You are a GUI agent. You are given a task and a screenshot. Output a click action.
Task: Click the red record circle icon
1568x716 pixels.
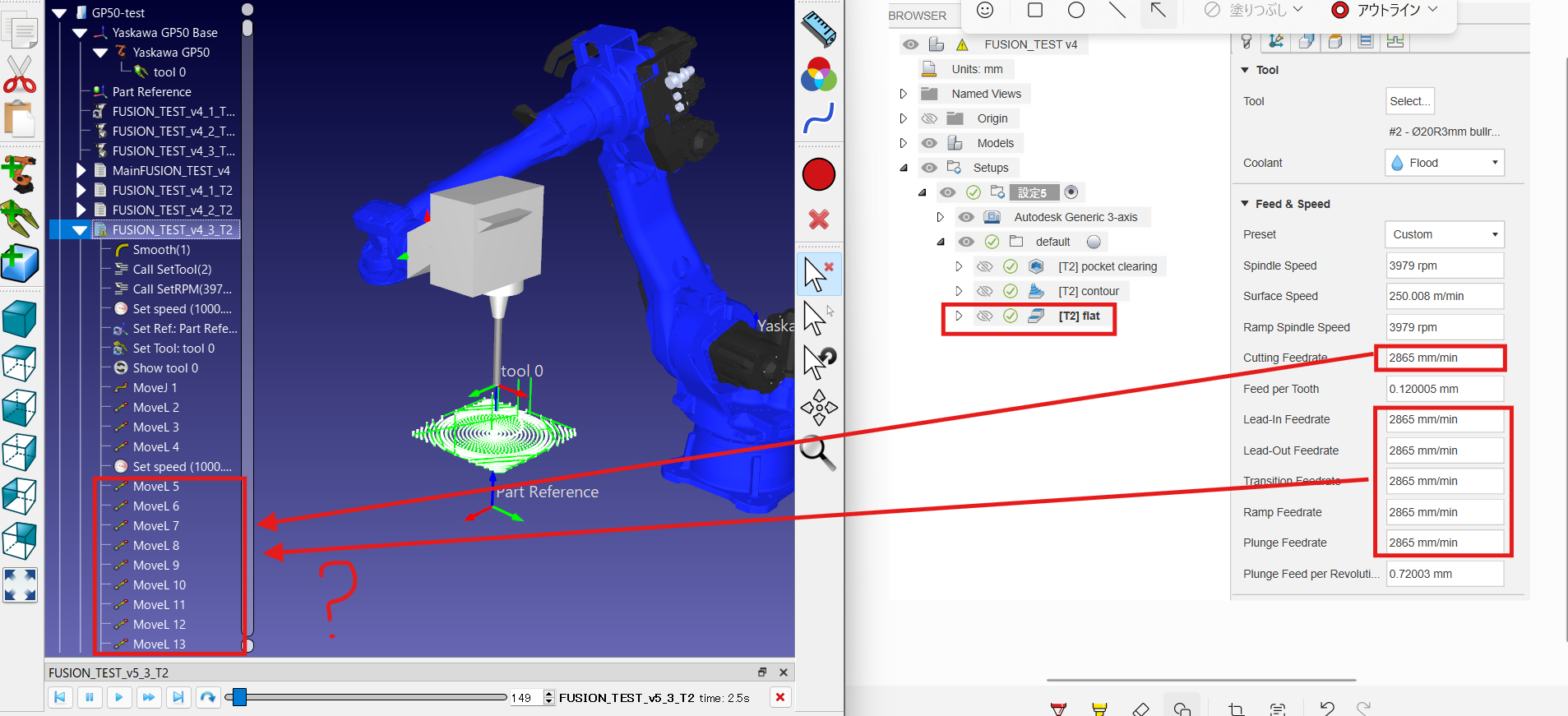tap(819, 175)
